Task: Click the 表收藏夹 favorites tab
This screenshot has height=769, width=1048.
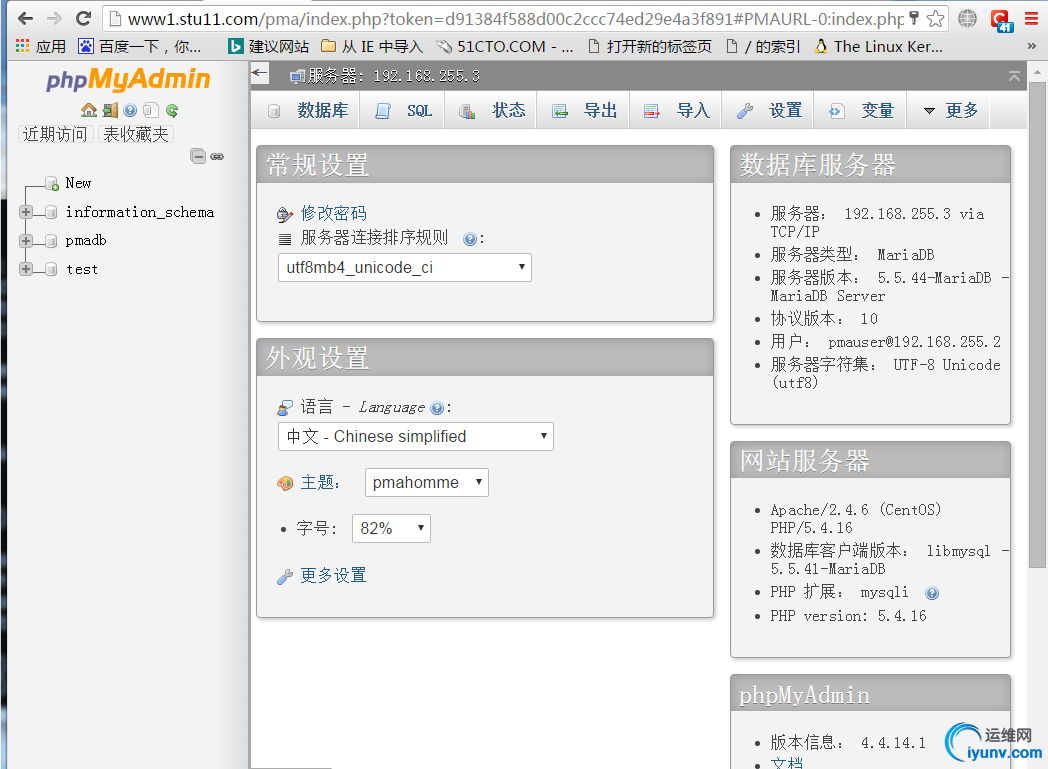Action: [x=136, y=134]
